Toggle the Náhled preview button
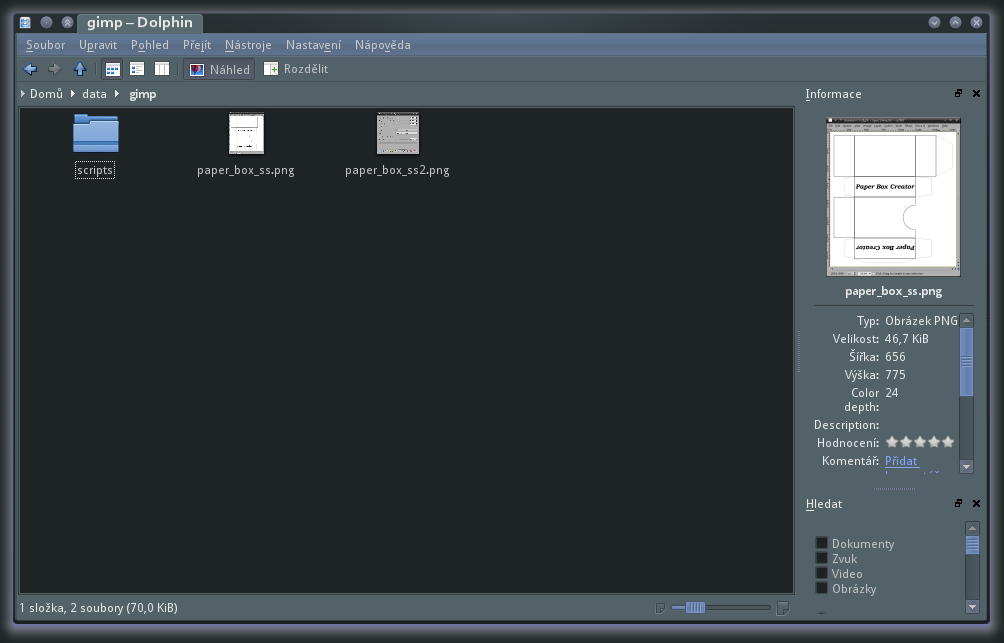 tap(219, 69)
